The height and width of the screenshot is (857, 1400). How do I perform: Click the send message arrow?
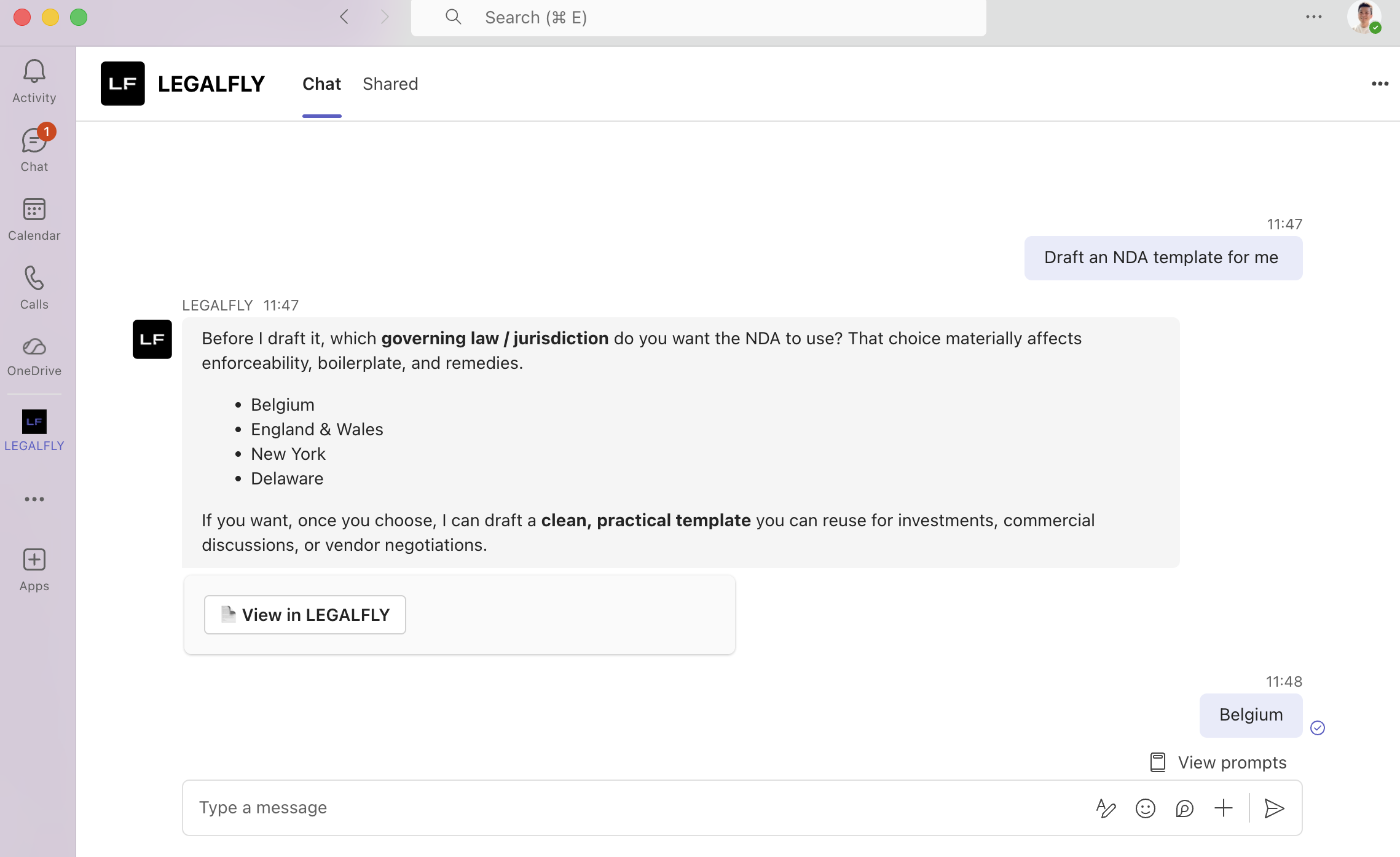tap(1274, 808)
